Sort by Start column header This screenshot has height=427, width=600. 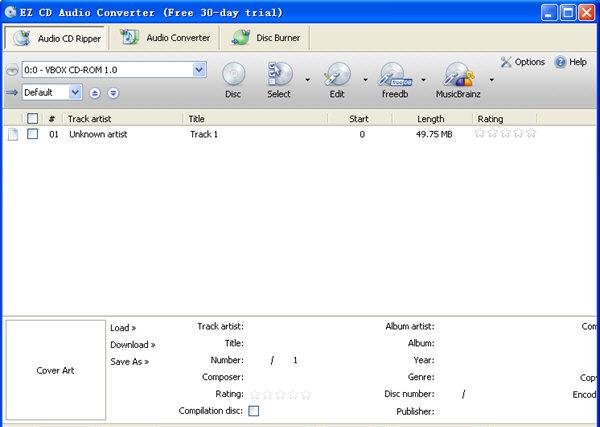click(x=360, y=119)
